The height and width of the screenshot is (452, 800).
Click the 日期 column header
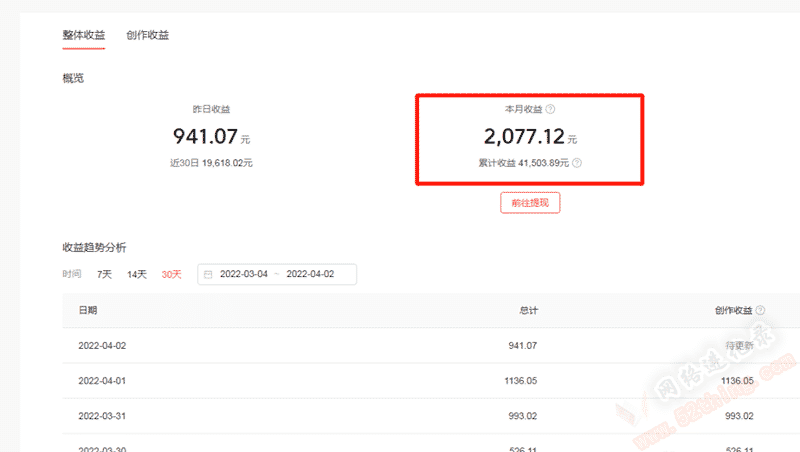88,310
